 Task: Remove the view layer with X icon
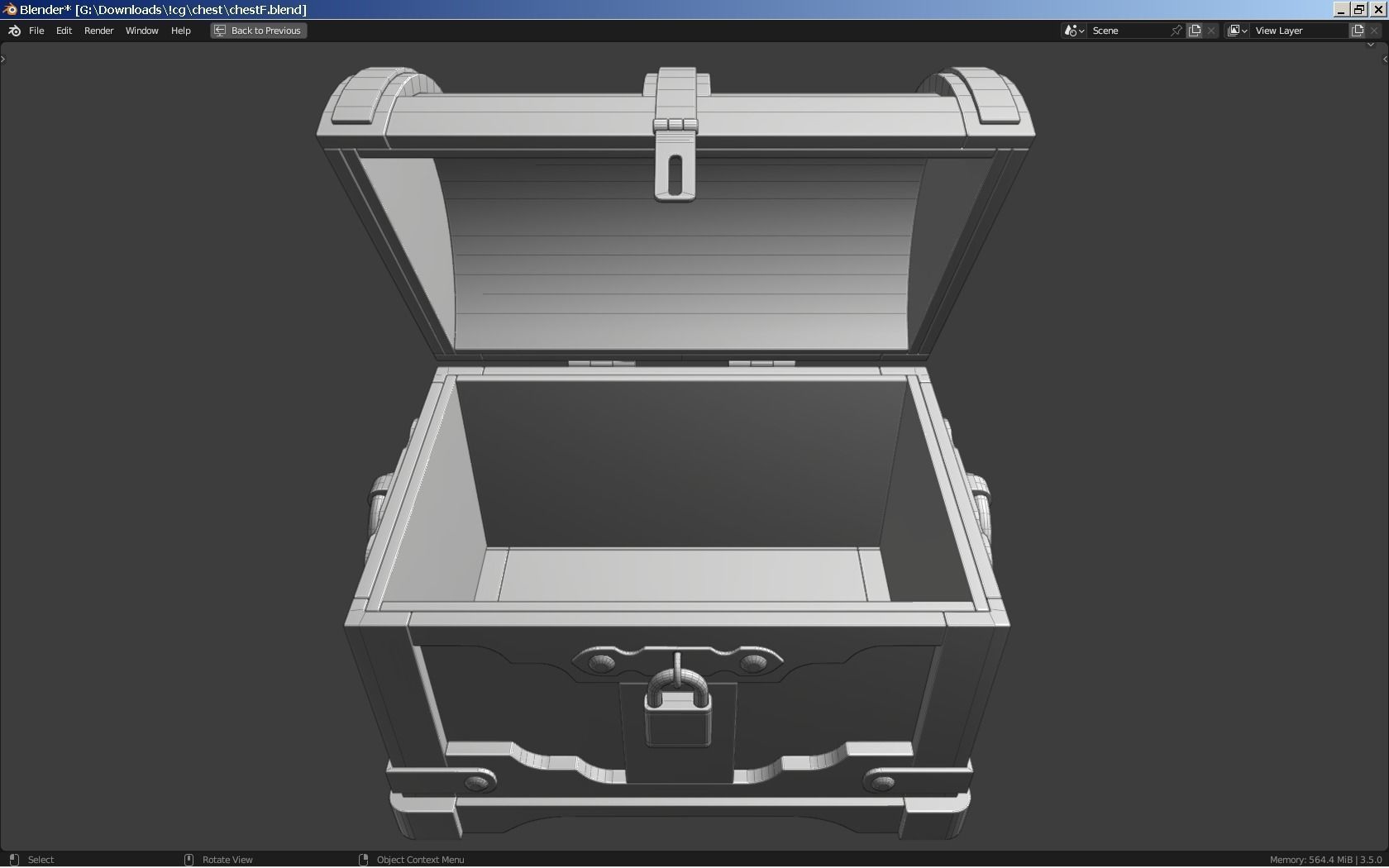pyautogui.click(x=1375, y=31)
